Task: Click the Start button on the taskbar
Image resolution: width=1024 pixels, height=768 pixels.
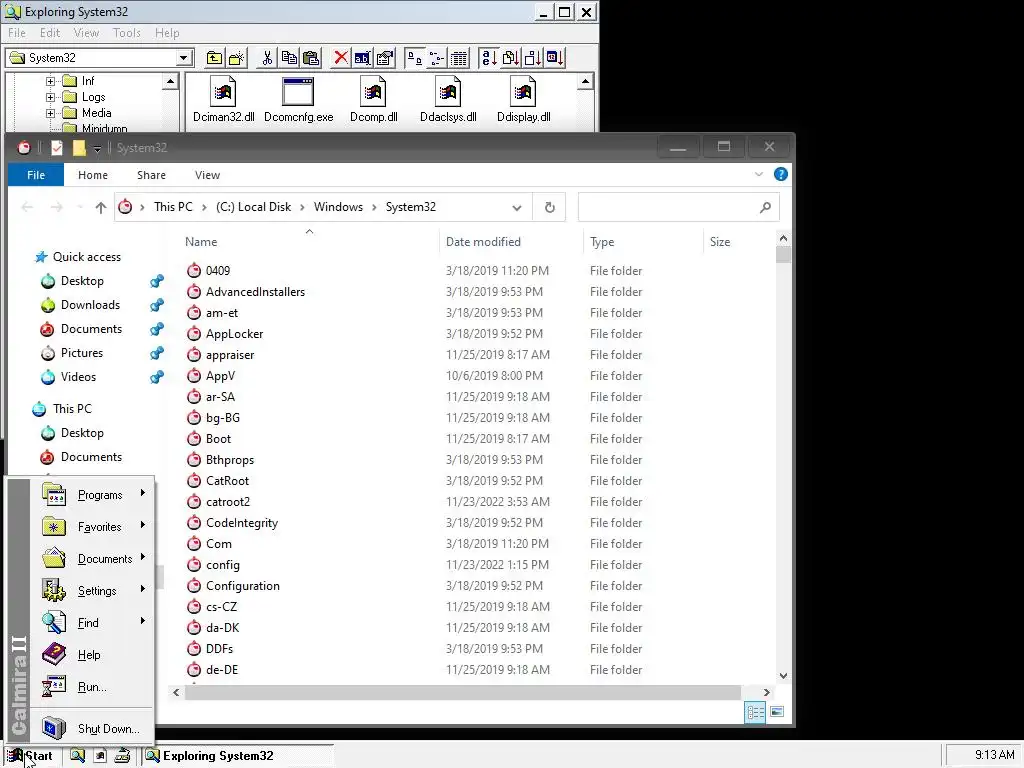Action: click(30, 756)
